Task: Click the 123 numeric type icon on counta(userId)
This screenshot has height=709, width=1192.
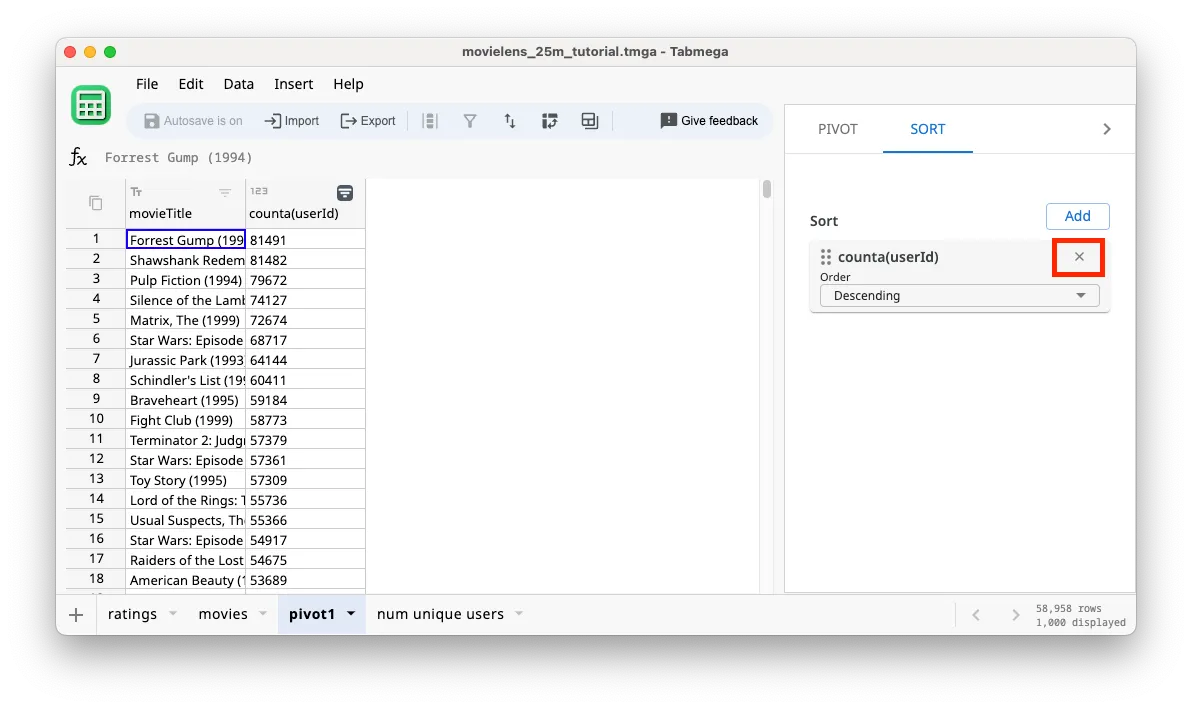Action: [x=257, y=190]
